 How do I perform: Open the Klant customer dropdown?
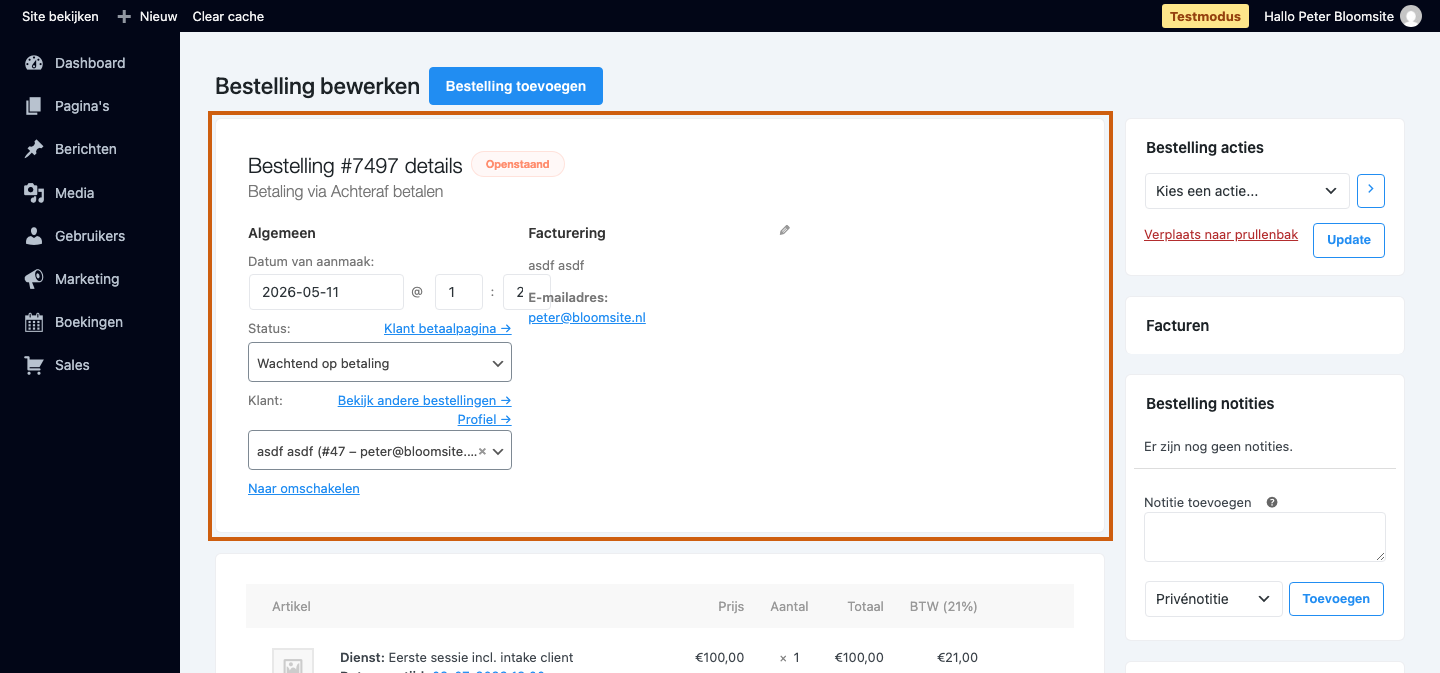[x=380, y=451]
